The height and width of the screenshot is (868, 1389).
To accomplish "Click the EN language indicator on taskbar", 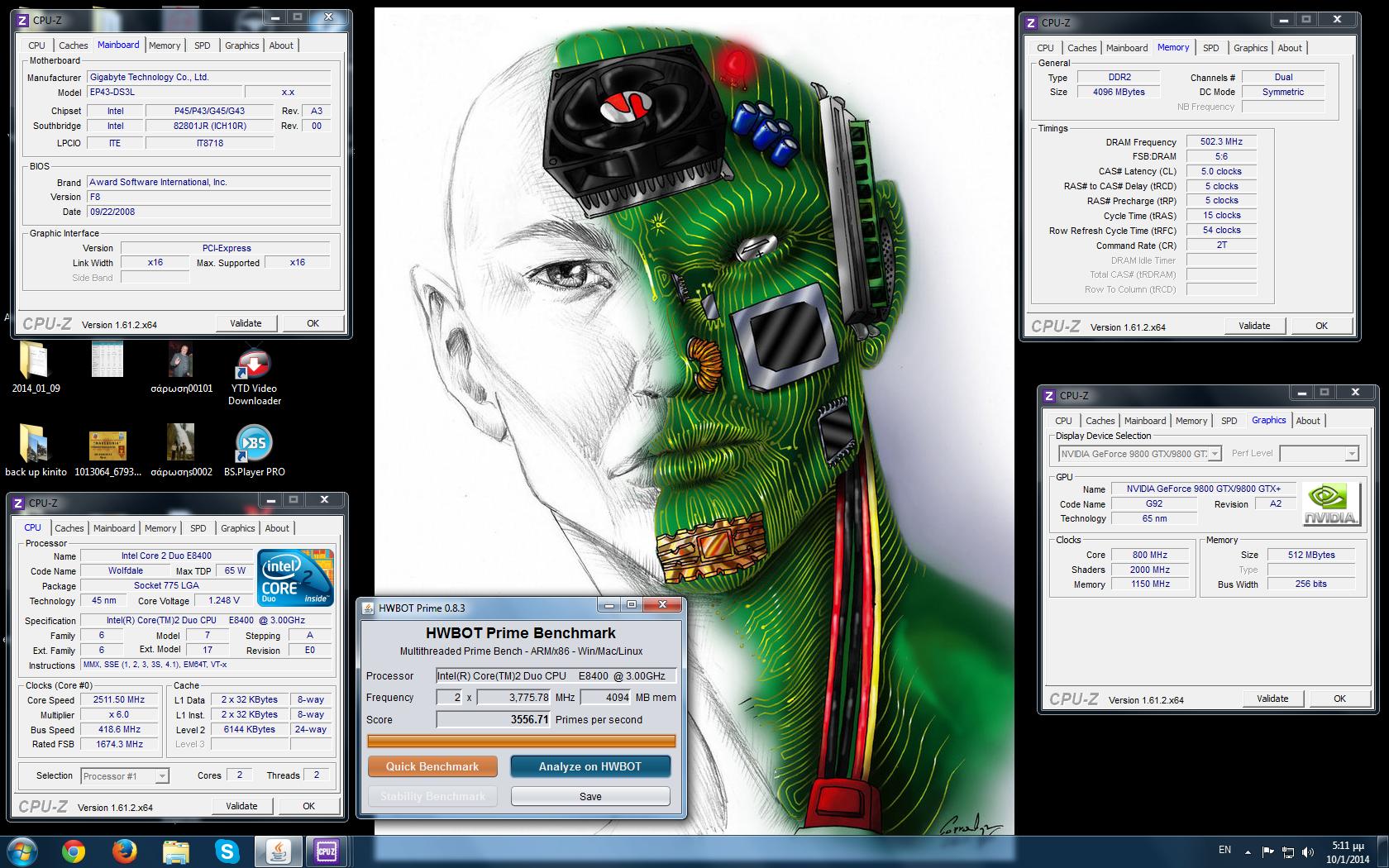I will pos(1224,850).
